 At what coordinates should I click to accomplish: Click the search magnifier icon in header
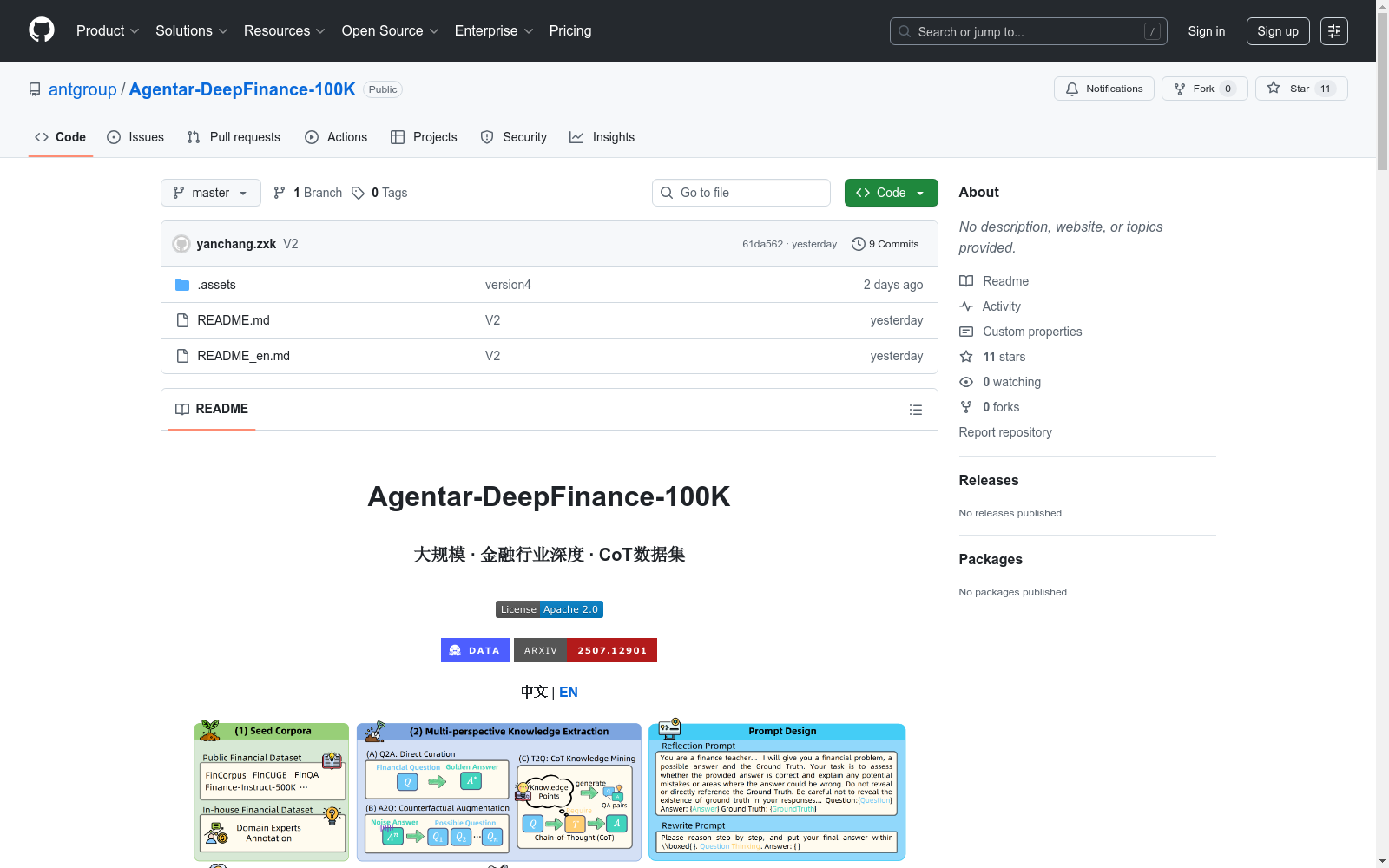click(905, 31)
